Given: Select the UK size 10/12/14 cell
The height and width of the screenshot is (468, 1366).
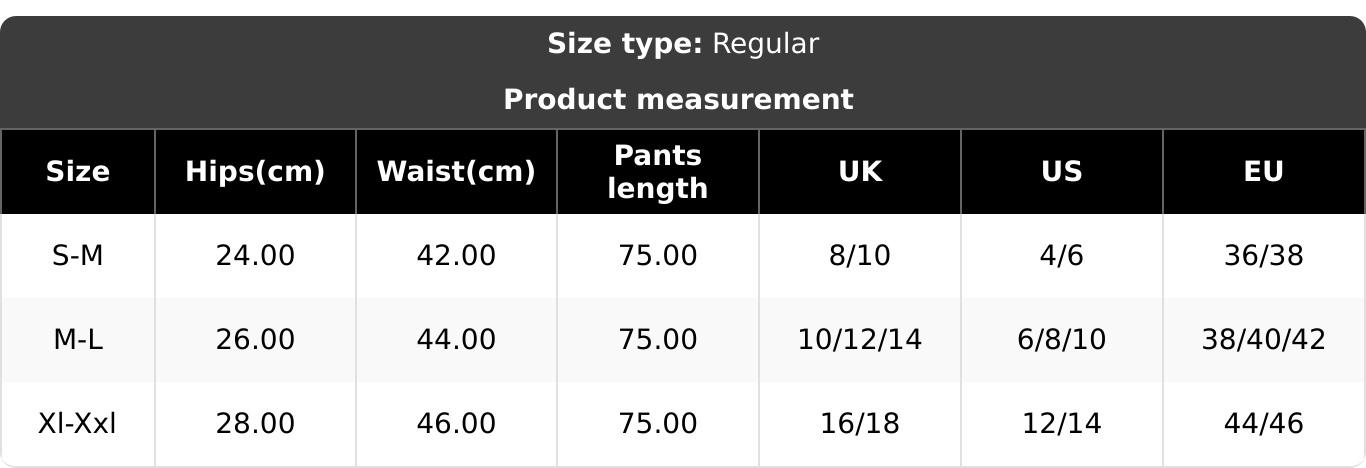Looking at the screenshot, I should pyautogui.click(x=860, y=340).
